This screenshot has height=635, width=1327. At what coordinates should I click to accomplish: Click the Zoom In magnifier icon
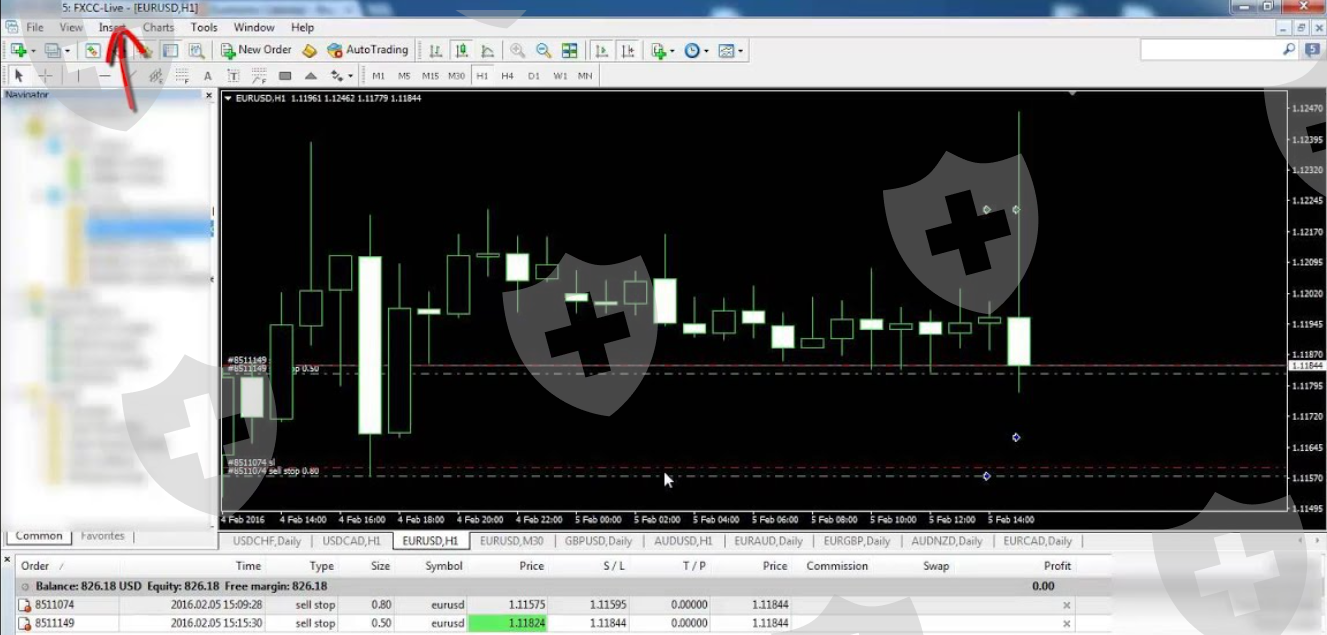click(x=518, y=50)
